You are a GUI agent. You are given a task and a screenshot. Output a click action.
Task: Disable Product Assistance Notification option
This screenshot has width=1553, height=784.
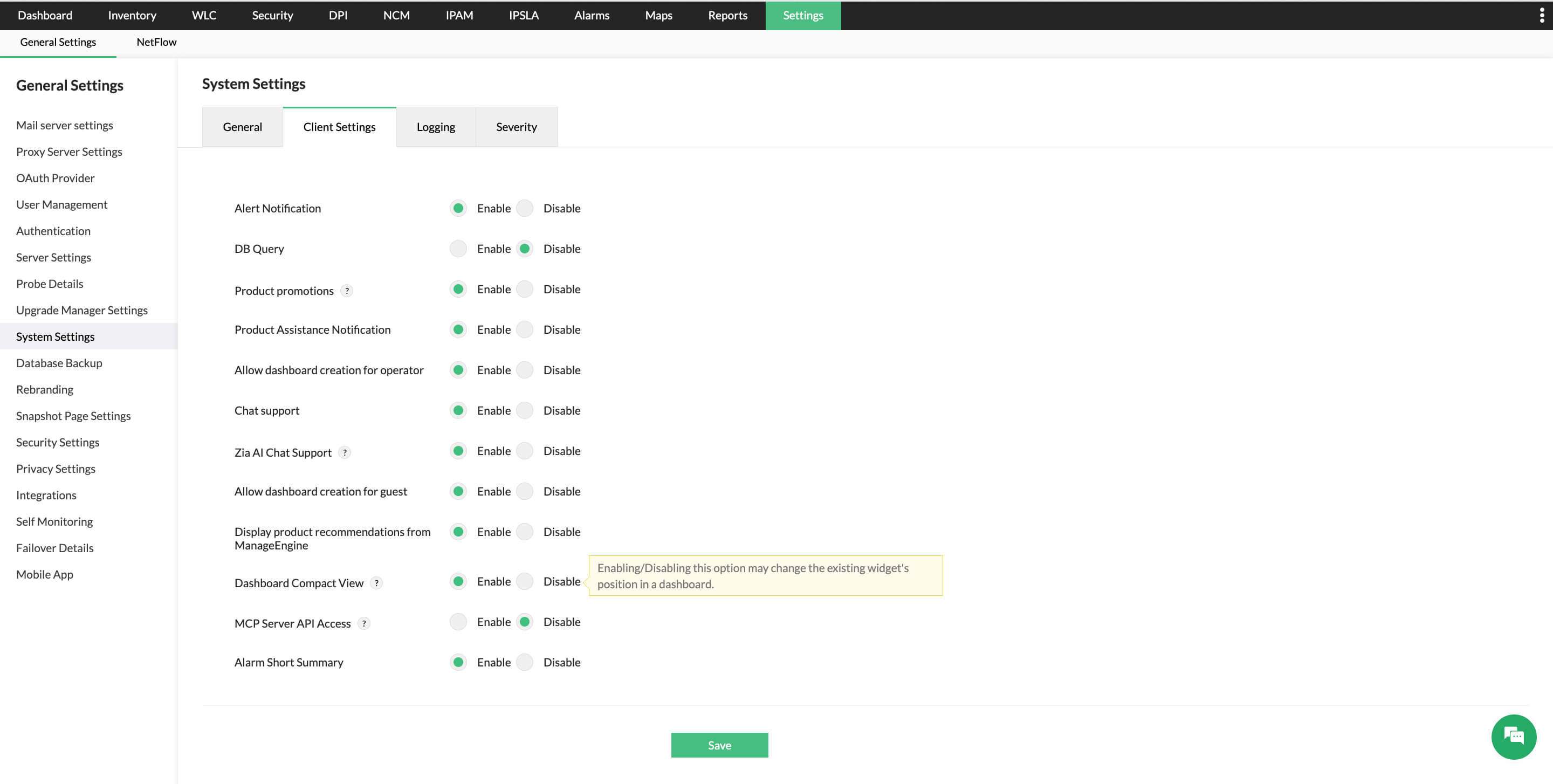click(x=525, y=329)
